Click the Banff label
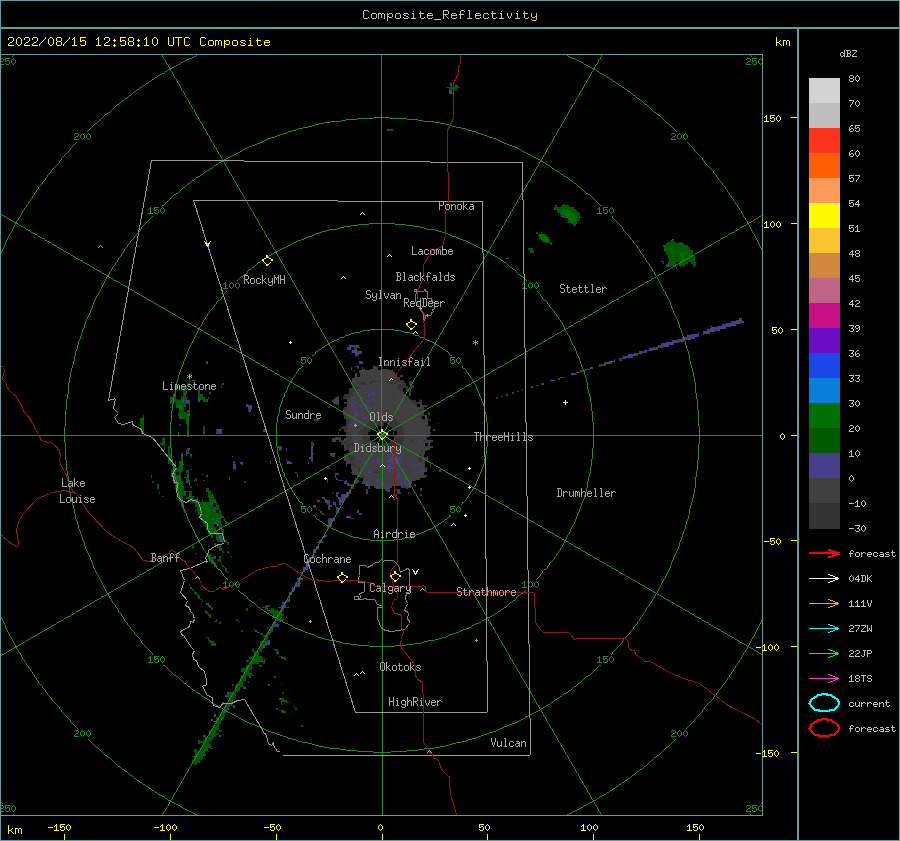 [165, 557]
